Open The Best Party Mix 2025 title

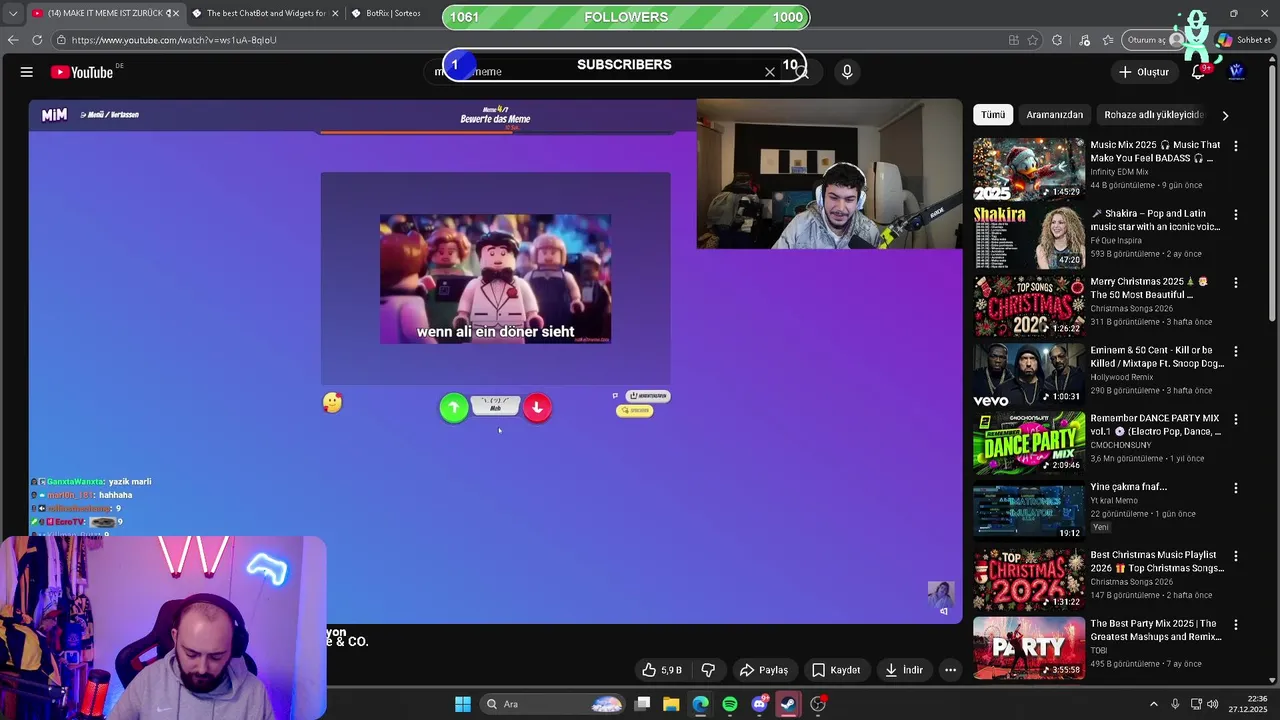[1156, 630]
